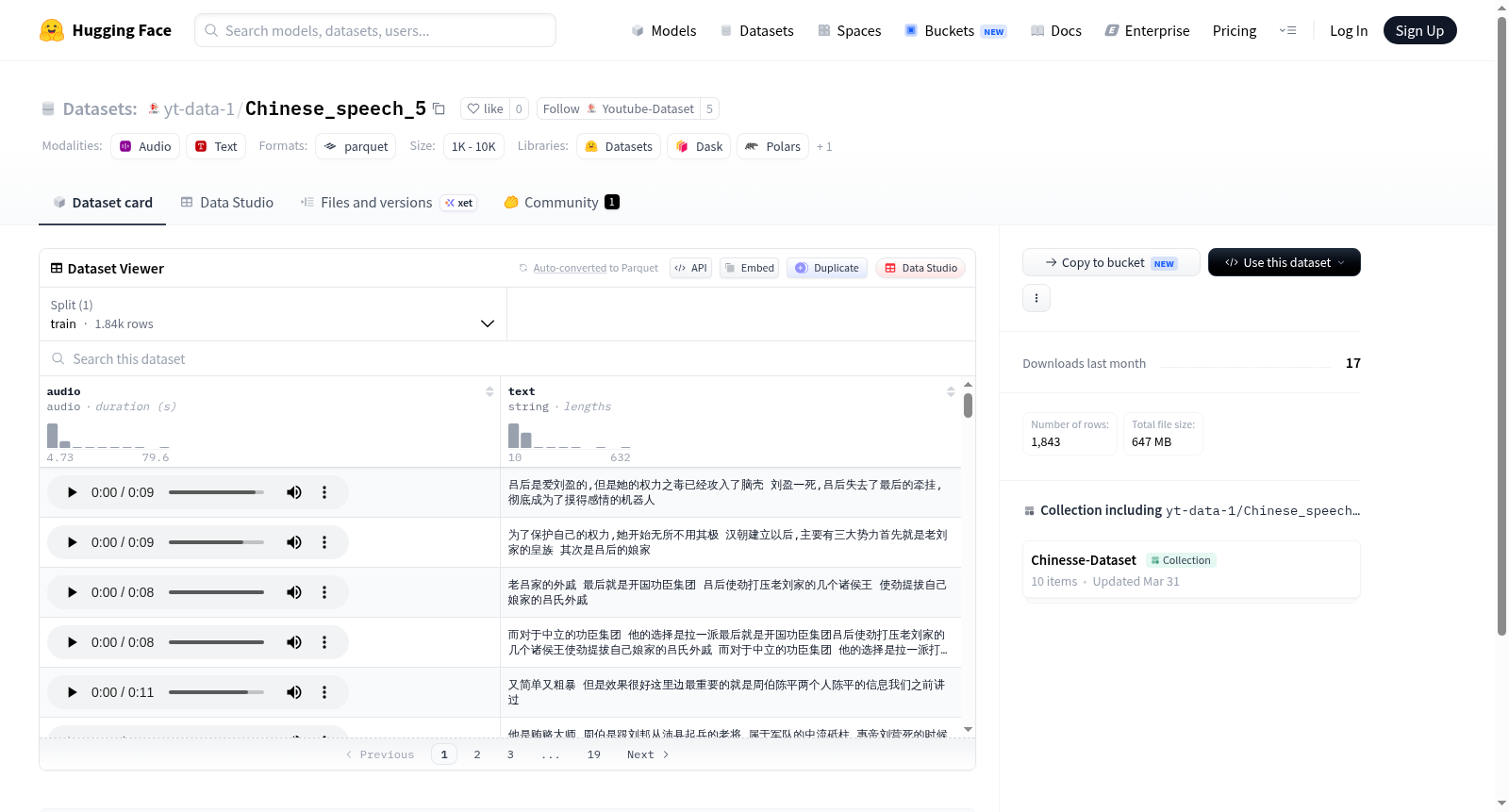Switch to the Dataset card tab
The width and height of the screenshot is (1509, 812).
(103, 202)
